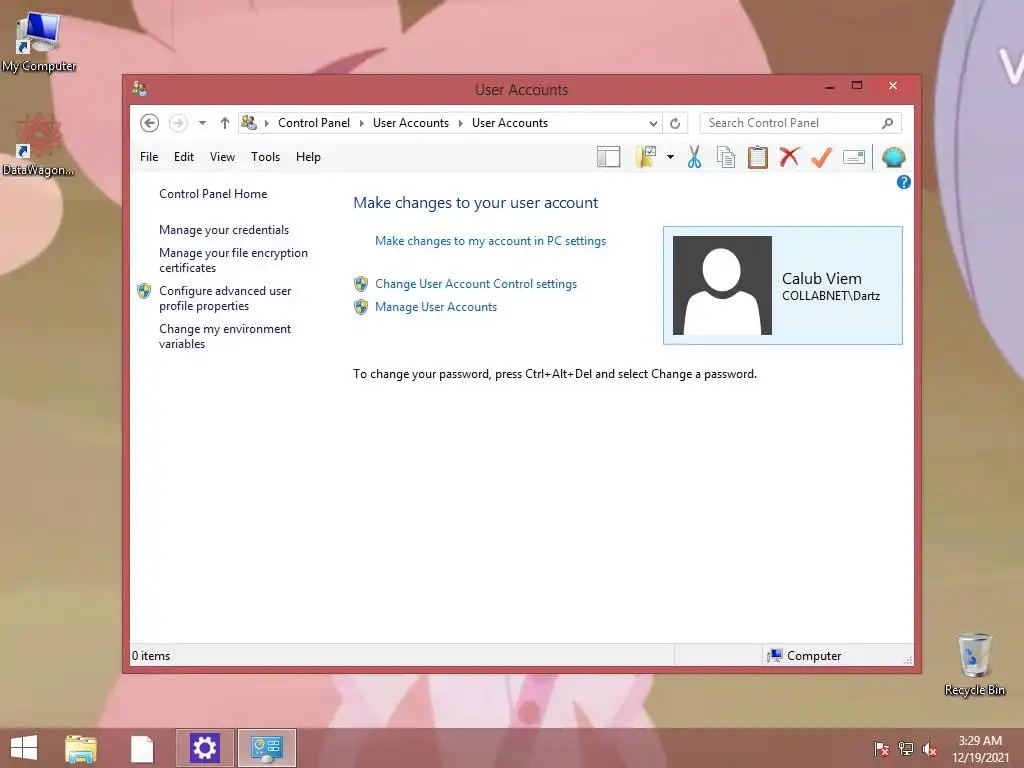Go to Control Panel Home
The image size is (1024, 768).
[213, 194]
